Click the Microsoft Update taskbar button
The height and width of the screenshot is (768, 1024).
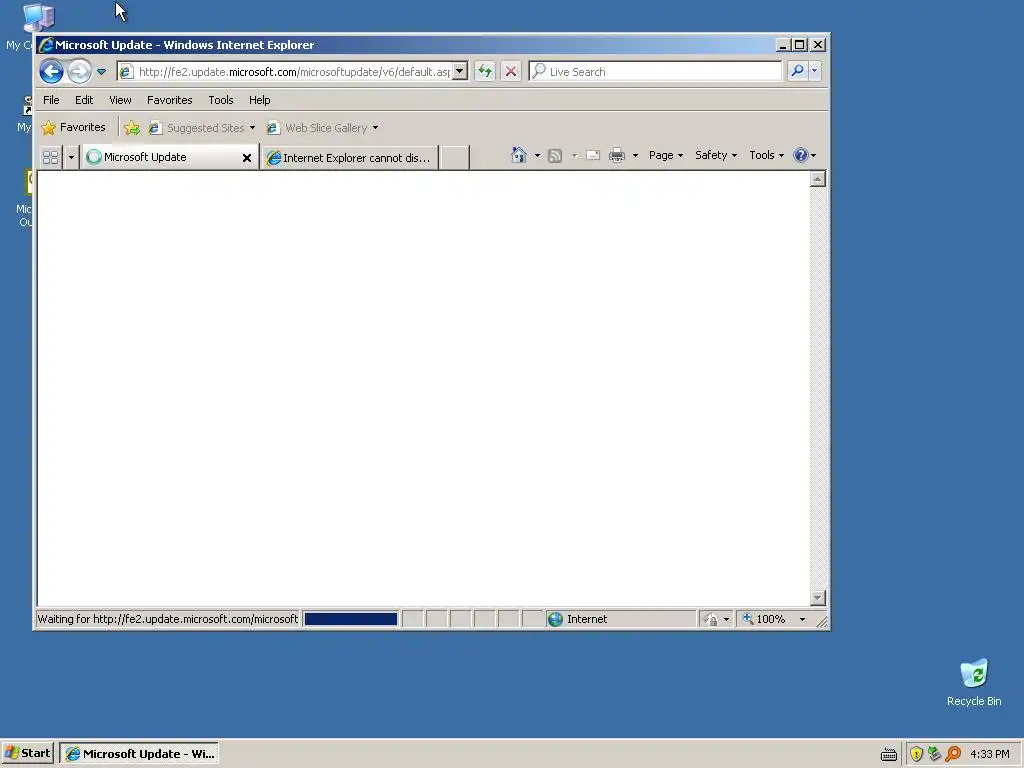point(139,753)
